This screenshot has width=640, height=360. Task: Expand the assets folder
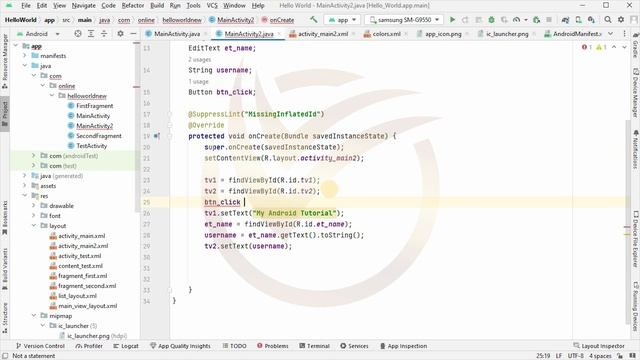coord(24,186)
